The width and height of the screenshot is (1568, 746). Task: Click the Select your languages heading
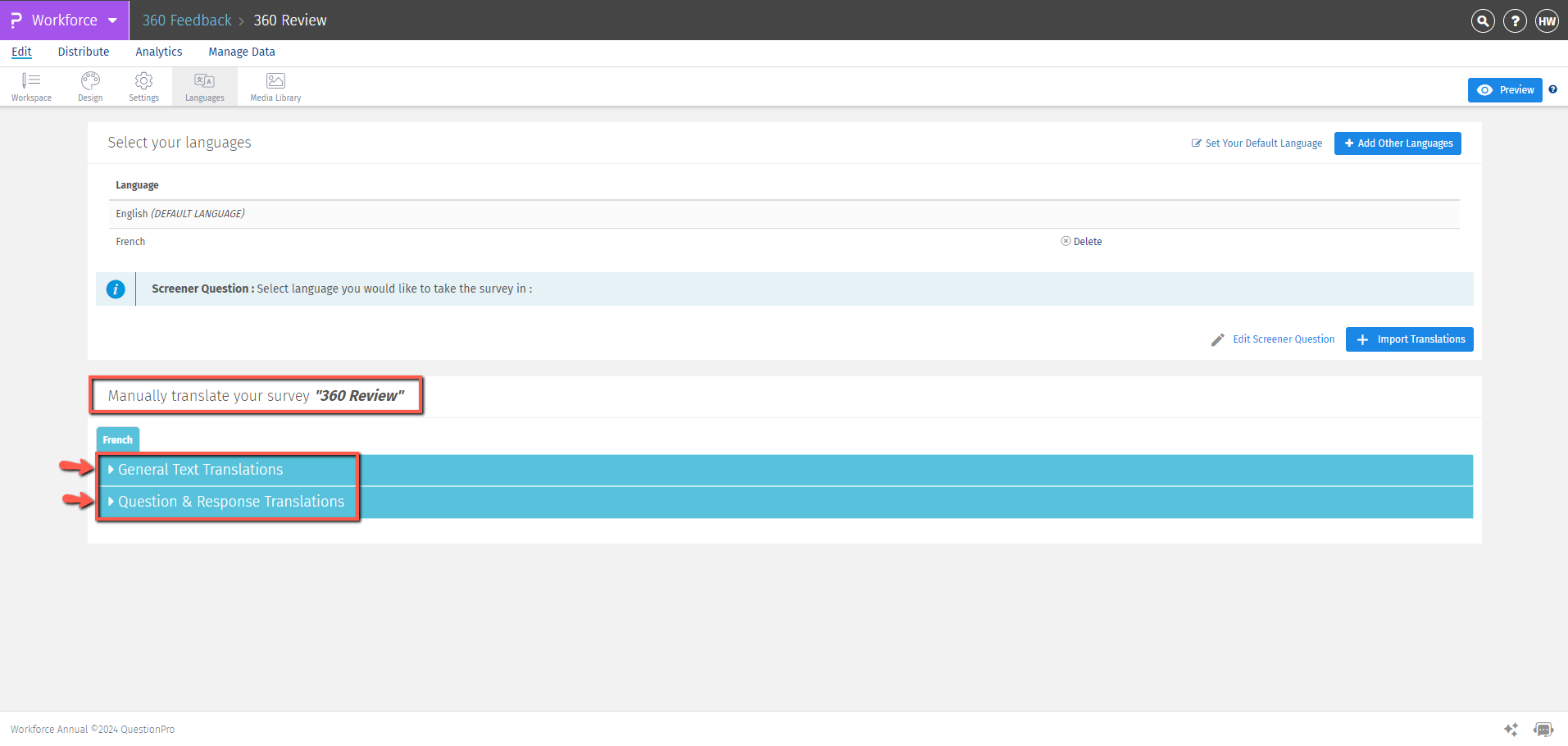[180, 143]
